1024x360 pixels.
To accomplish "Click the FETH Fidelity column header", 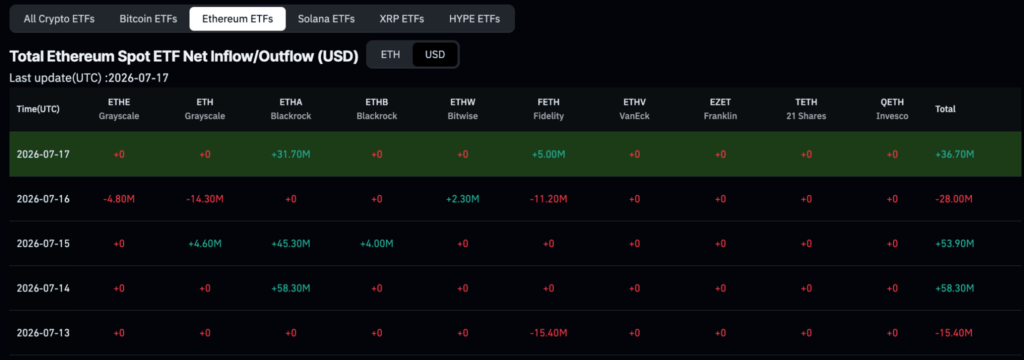I will [x=549, y=109].
